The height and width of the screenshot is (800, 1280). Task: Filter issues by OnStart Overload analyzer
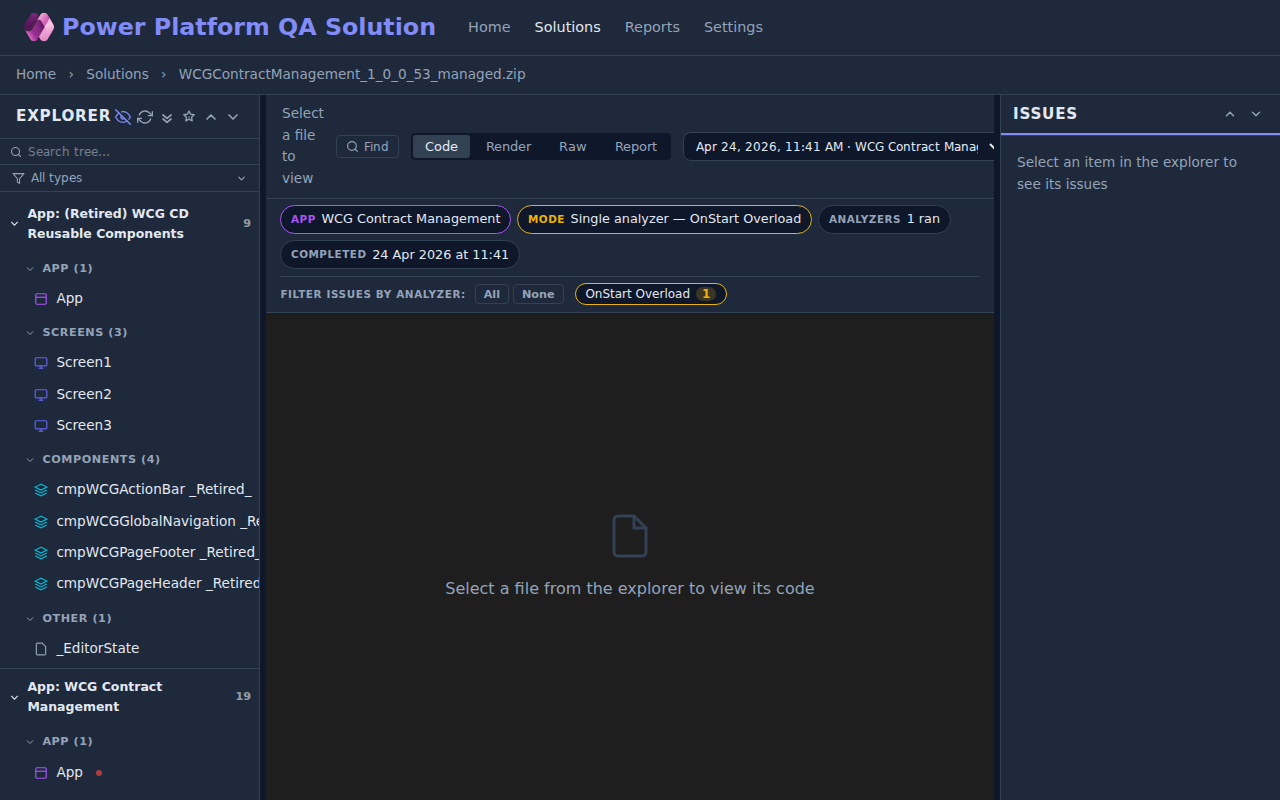[650, 294]
